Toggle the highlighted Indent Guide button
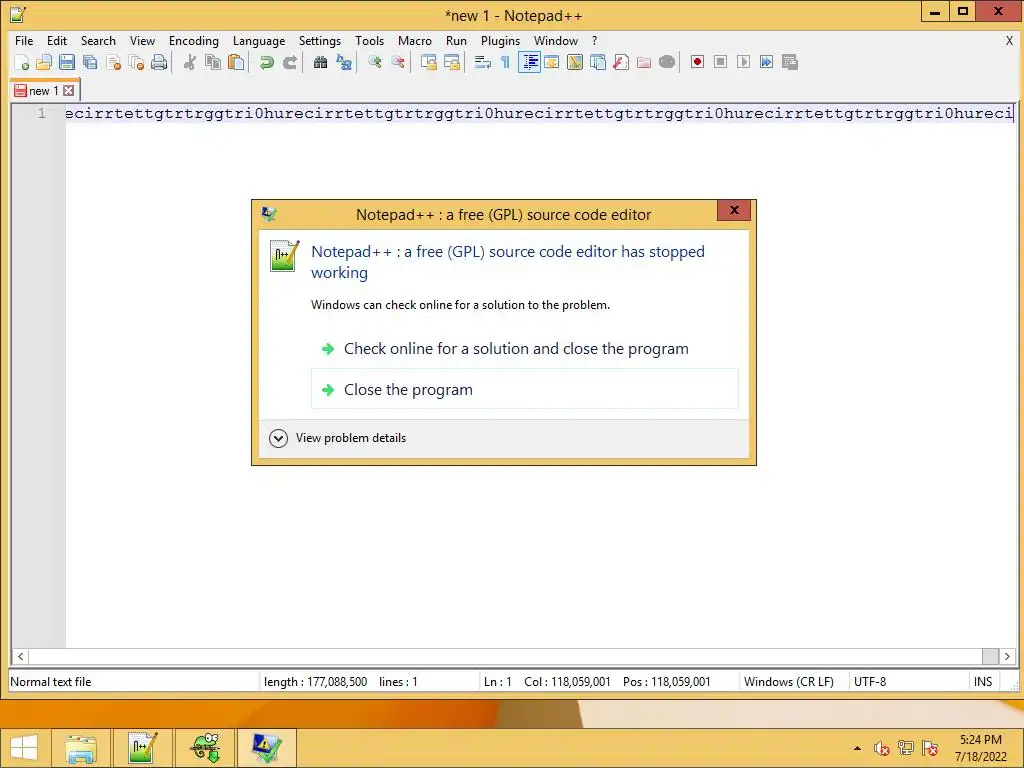The width and height of the screenshot is (1024, 768). 529,63
